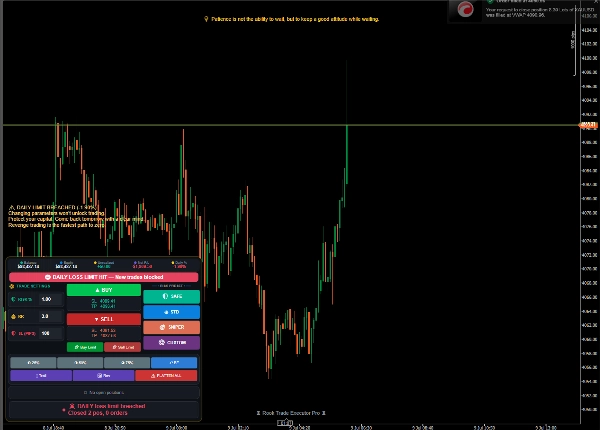Click the purple Rev reverse button
The height and width of the screenshot is (430, 600).
coord(104,375)
